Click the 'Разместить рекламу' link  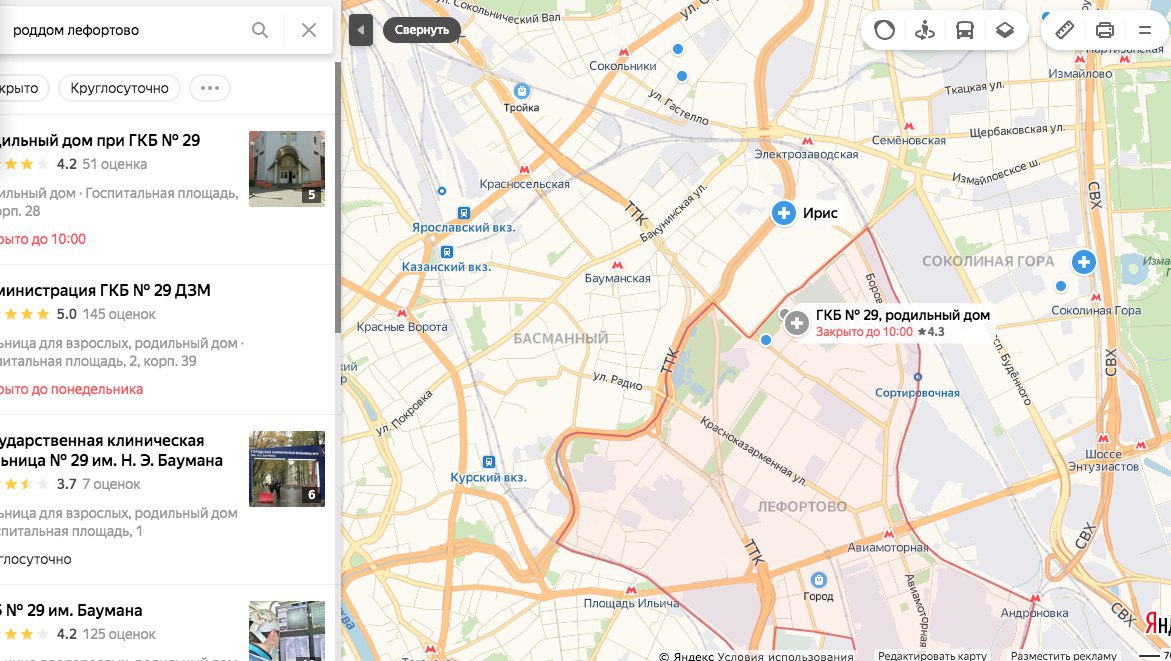pyautogui.click(x=1063, y=656)
